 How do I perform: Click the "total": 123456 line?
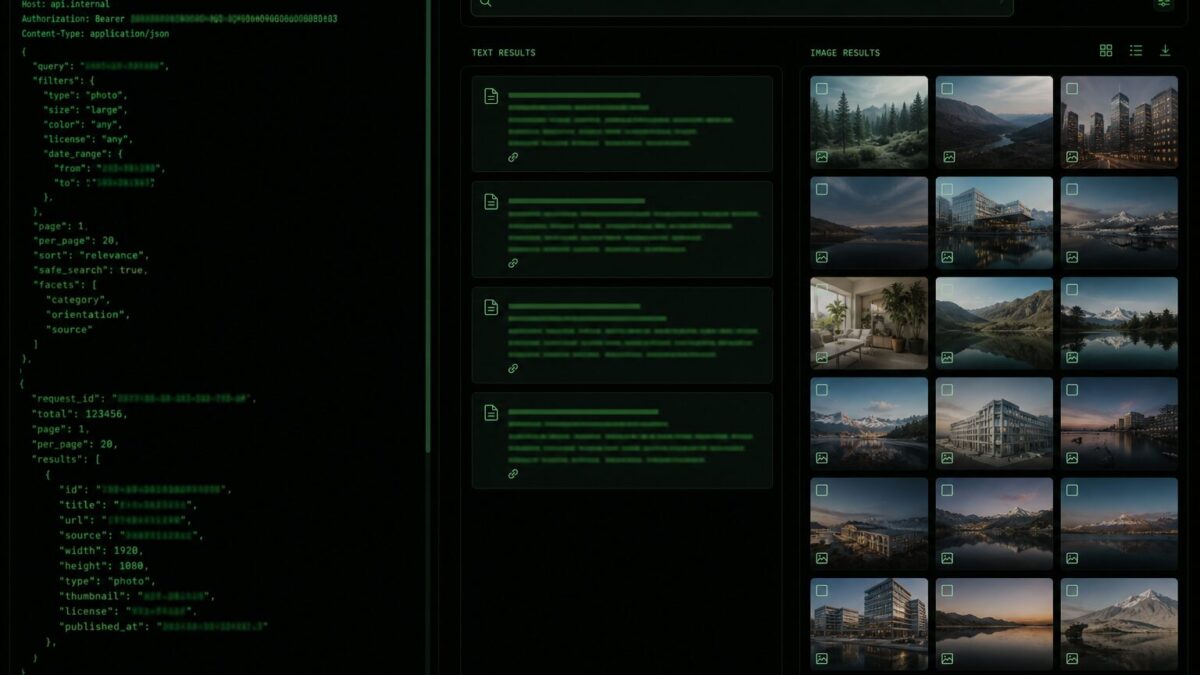click(x=80, y=414)
